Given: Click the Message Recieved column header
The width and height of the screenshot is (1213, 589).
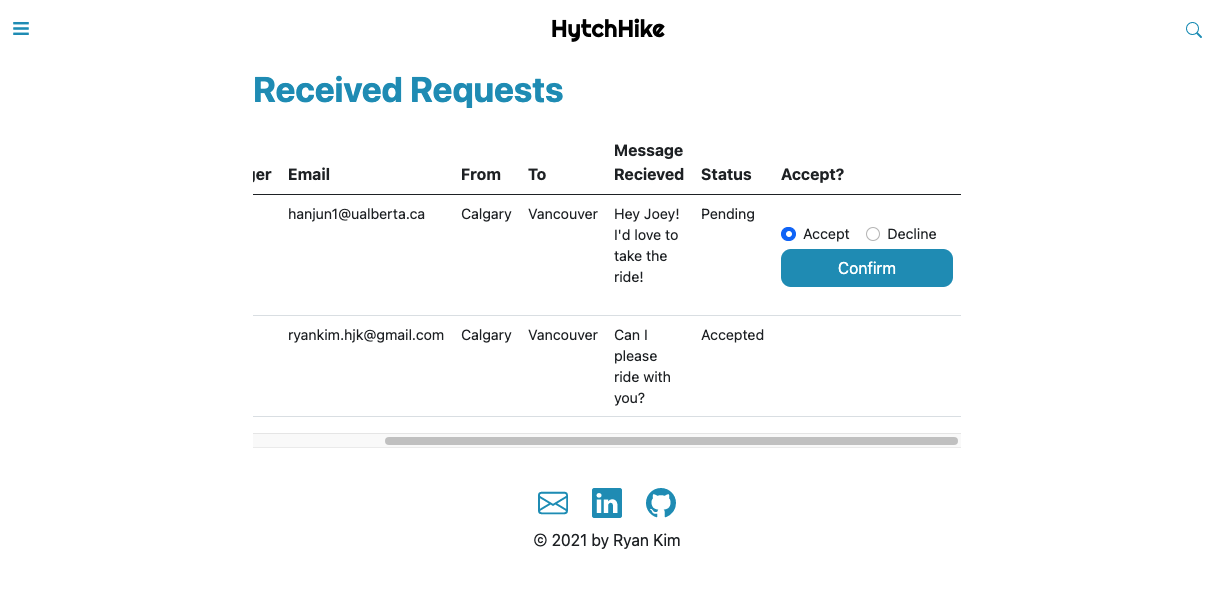Looking at the screenshot, I should 649,162.
